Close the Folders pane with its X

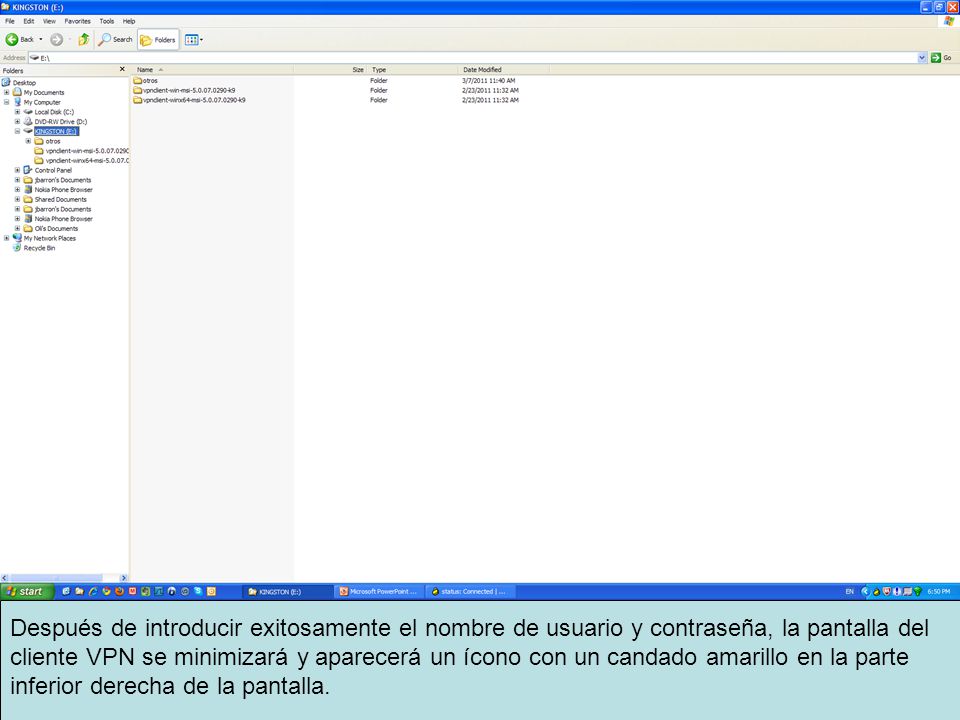tap(122, 69)
